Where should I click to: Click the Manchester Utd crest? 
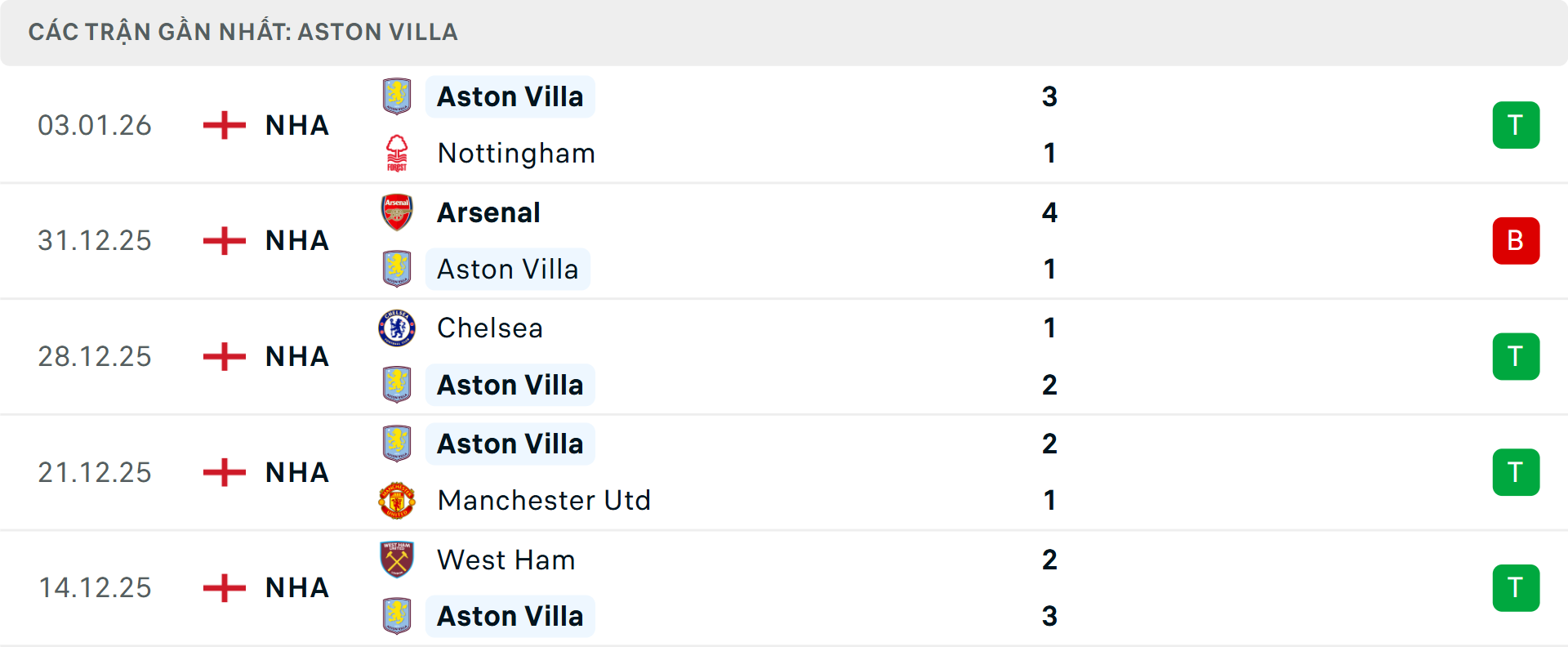click(398, 500)
